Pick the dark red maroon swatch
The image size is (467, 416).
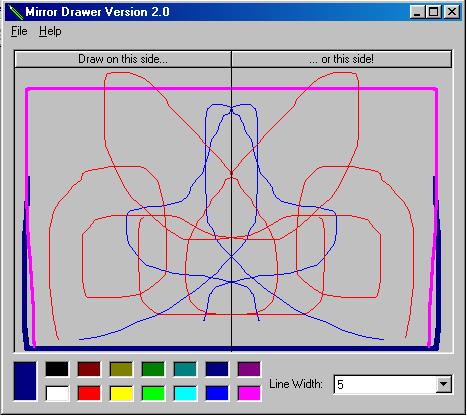(x=89, y=369)
